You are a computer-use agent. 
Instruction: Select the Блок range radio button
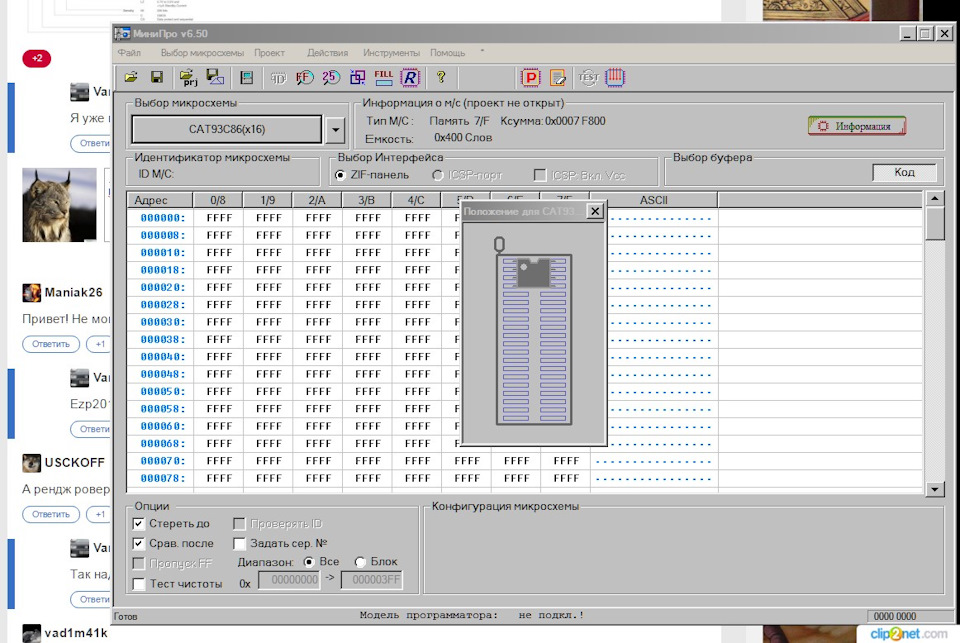pyautogui.click(x=362, y=562)
